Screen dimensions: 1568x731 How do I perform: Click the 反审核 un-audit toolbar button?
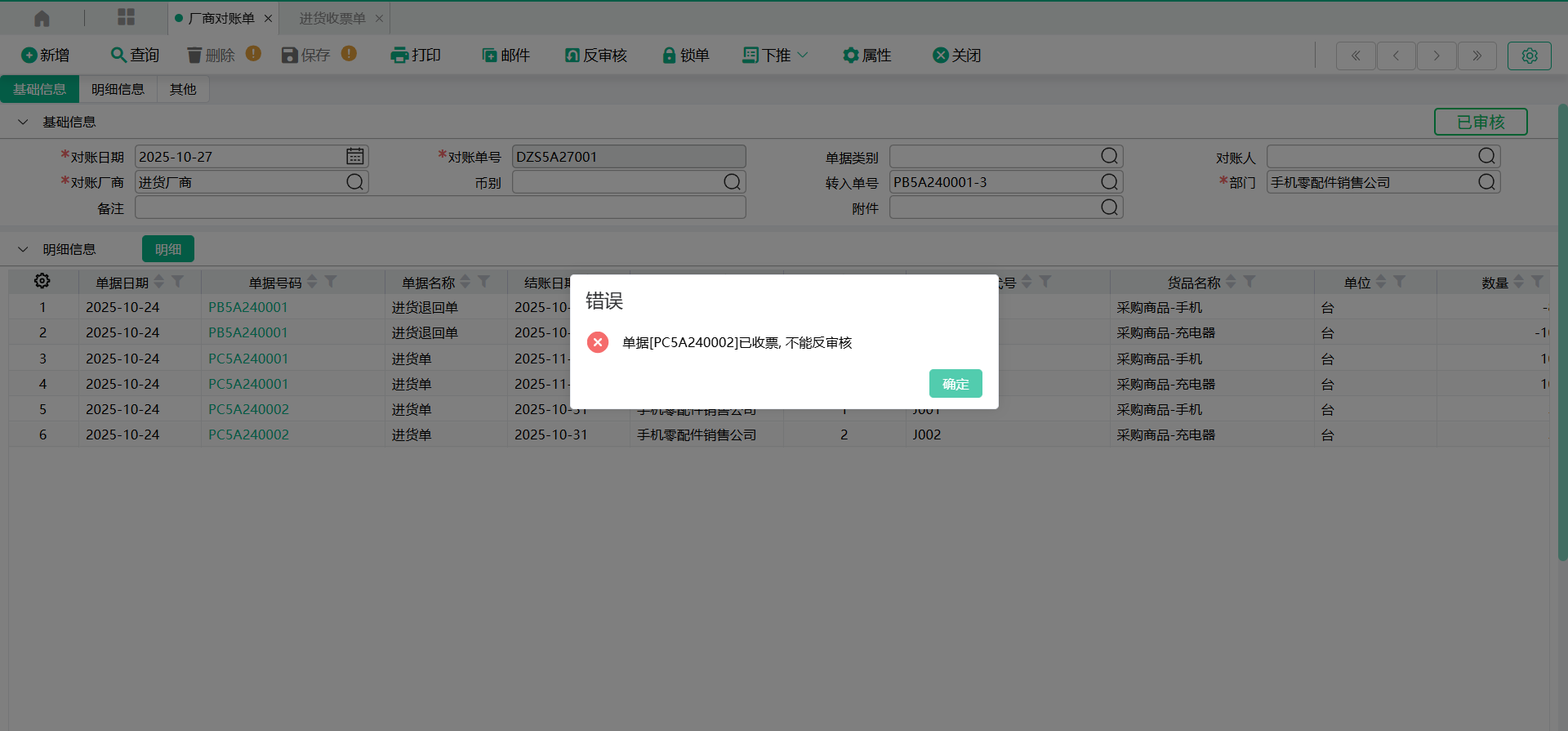[x=595, y=56]
